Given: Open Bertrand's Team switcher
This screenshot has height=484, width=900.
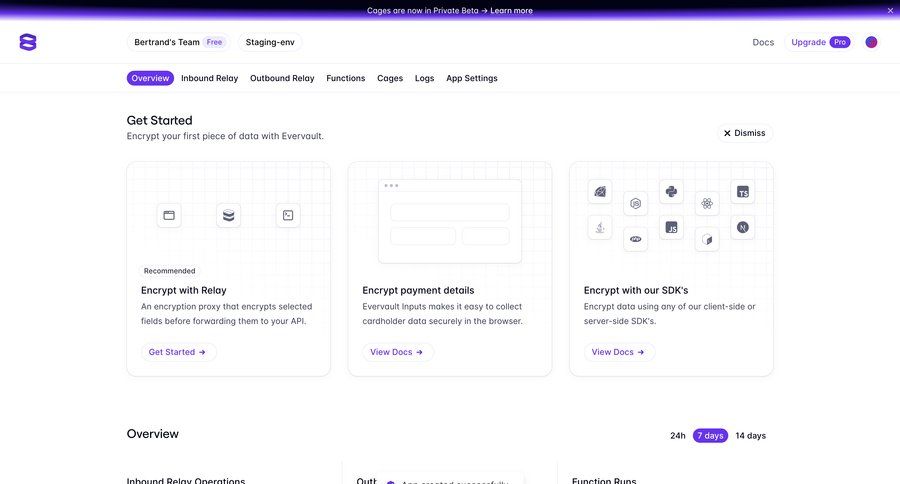Looking at the screenshot, I should coord(179,42).
